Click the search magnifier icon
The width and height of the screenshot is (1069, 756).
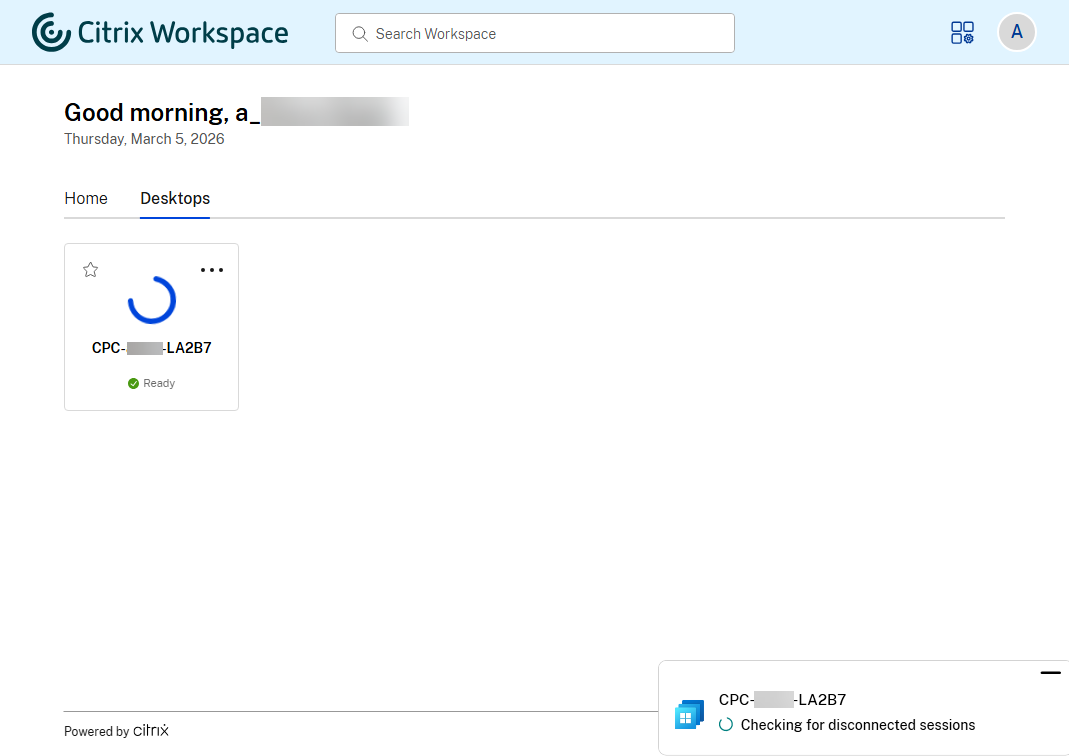click(x=360, y=34)
